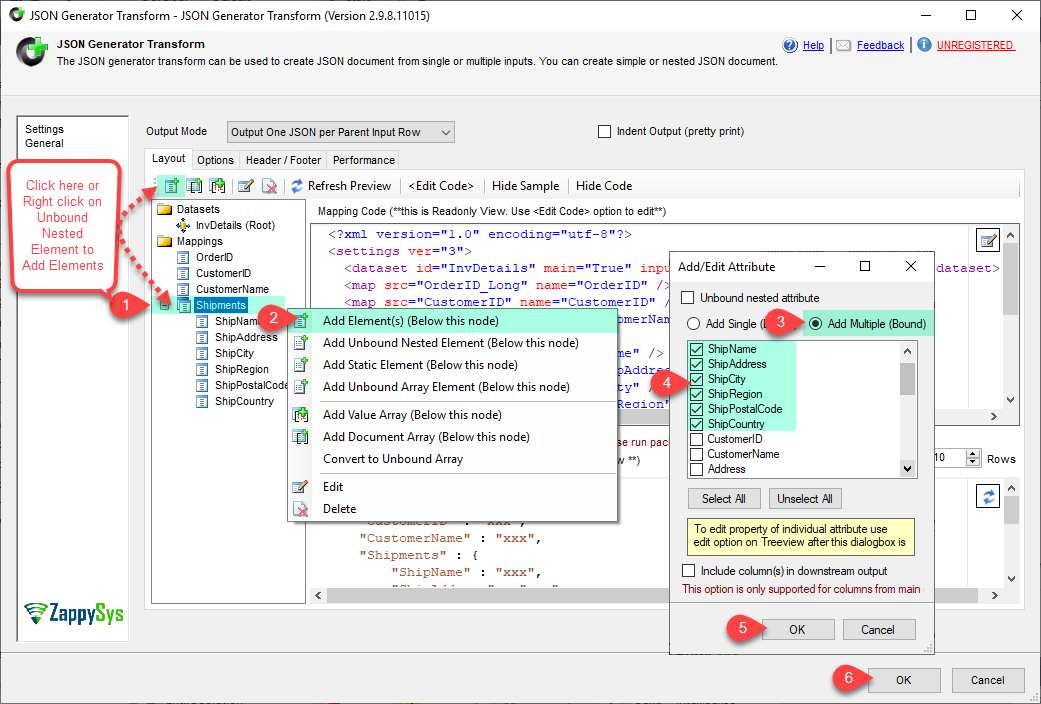Image resolution: width=1041 pixels, height=704 pixels.
Task: Click the ShipRegion node icon
Action: click(x=202, y=369)
